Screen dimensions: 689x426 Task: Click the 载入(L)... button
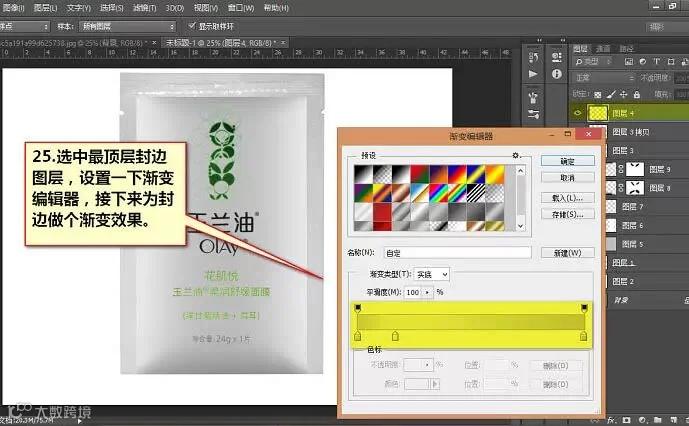[567, 198]
